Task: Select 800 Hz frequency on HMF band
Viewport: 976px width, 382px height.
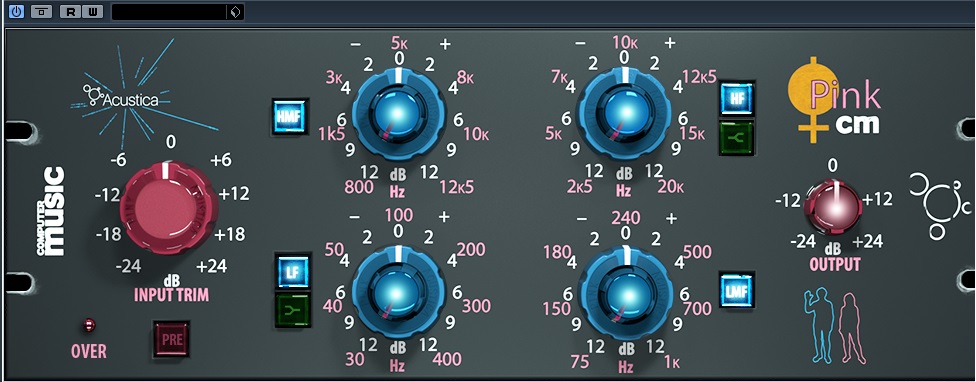Action: coord(359,187)
